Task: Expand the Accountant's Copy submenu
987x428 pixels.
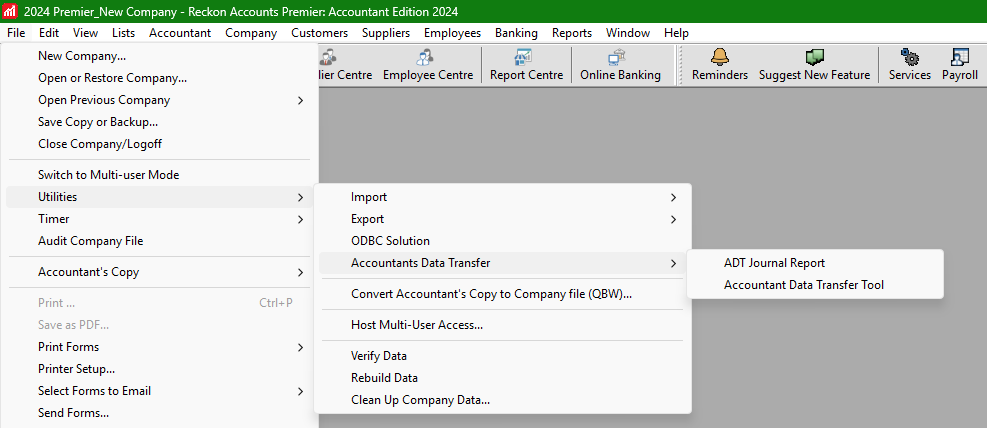Action: 88,272
